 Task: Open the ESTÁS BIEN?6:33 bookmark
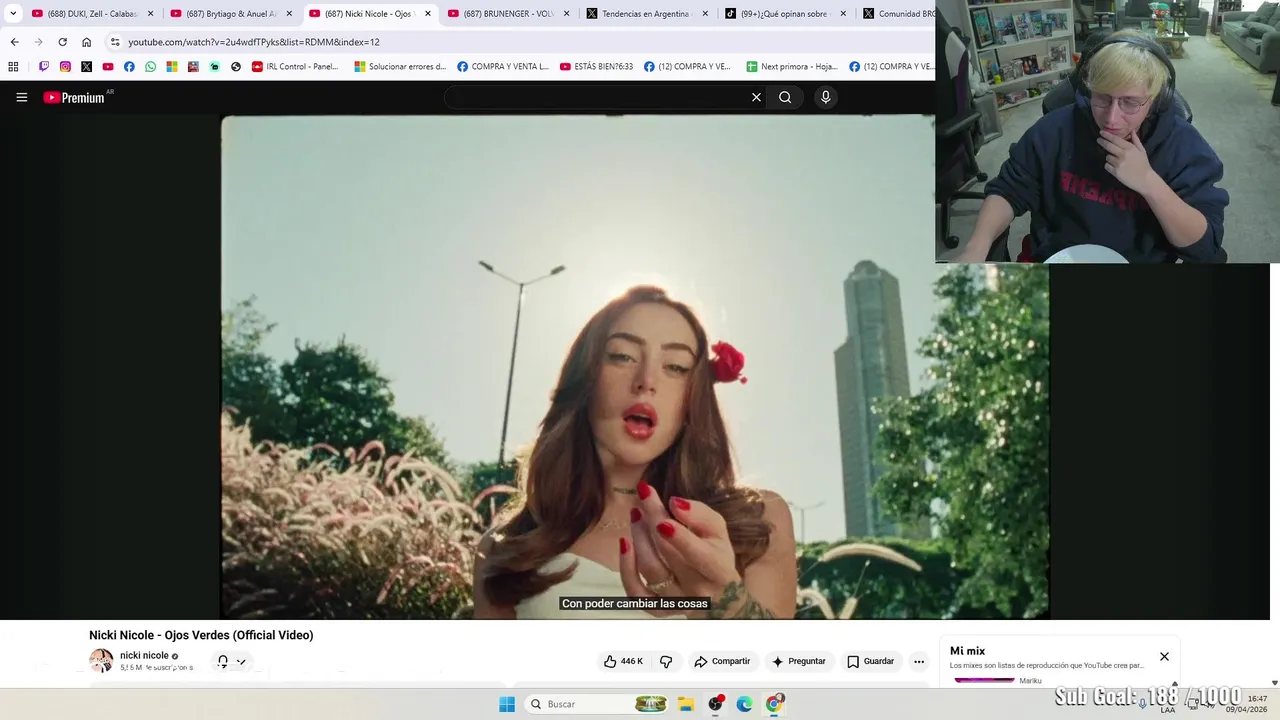click(x=597, y=67)
